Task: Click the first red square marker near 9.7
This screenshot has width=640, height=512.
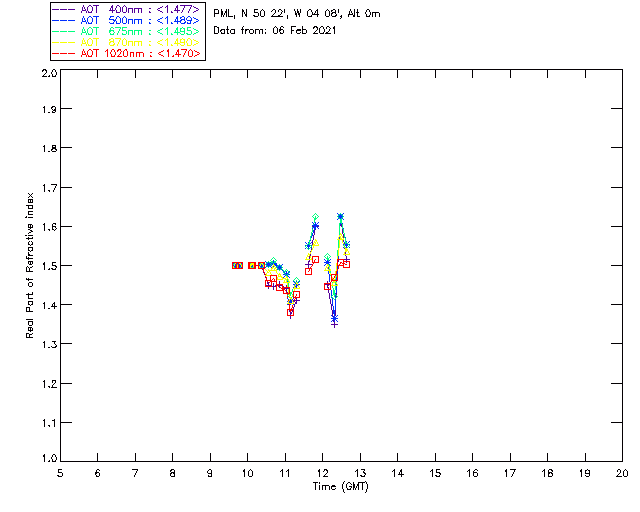Action: click(x=235, y=265)
